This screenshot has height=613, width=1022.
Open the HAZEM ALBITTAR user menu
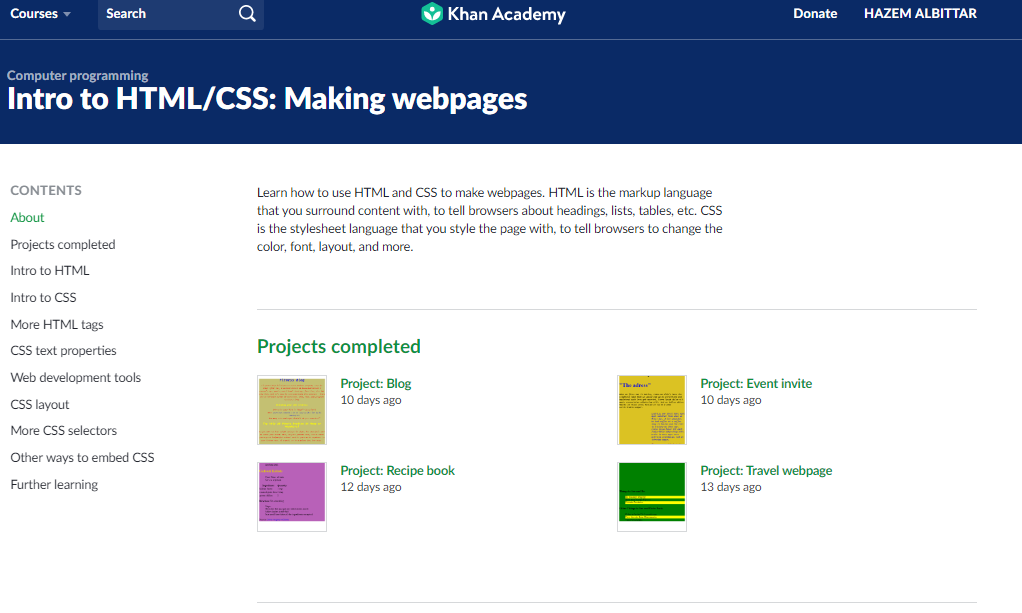[920, 14]
